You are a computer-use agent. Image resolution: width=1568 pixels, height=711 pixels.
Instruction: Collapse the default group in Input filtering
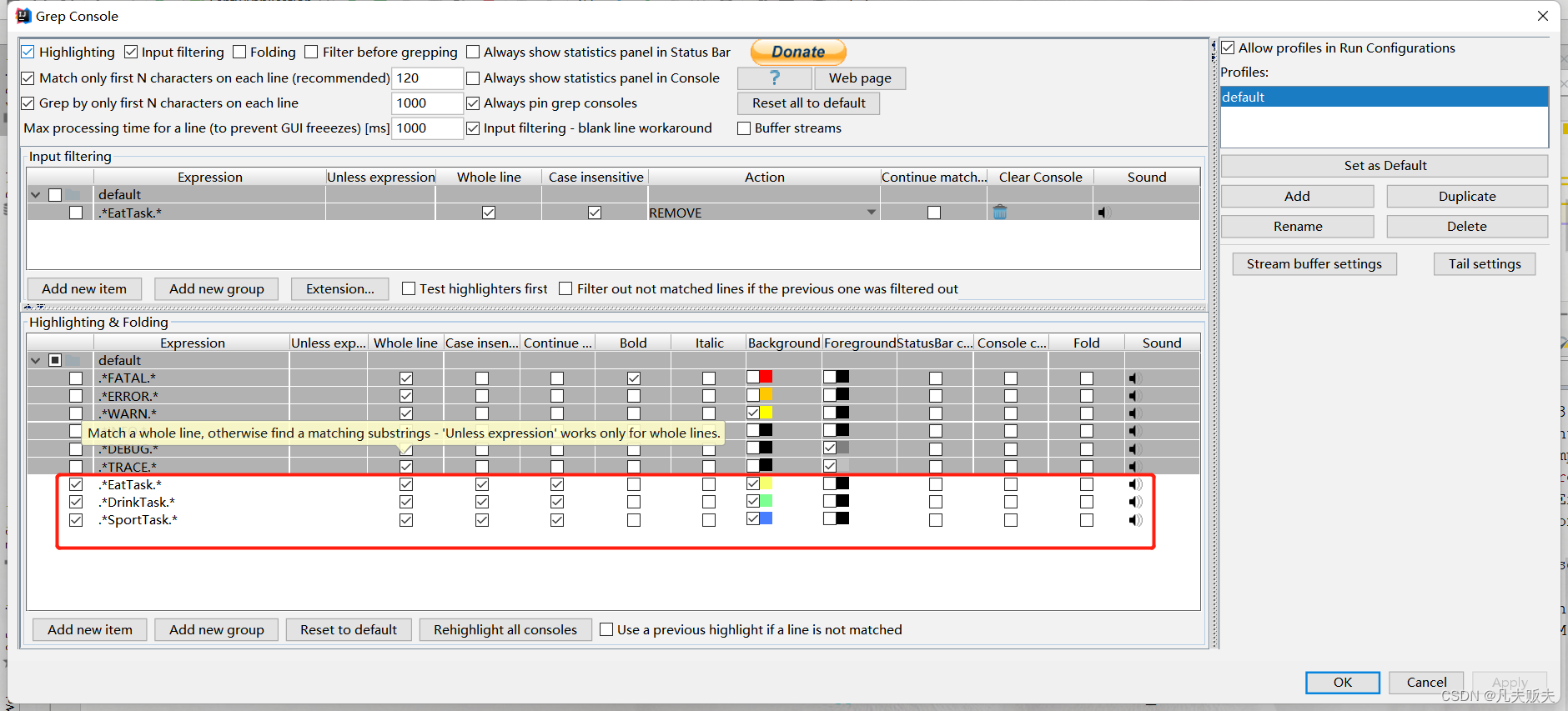[36, 195]
